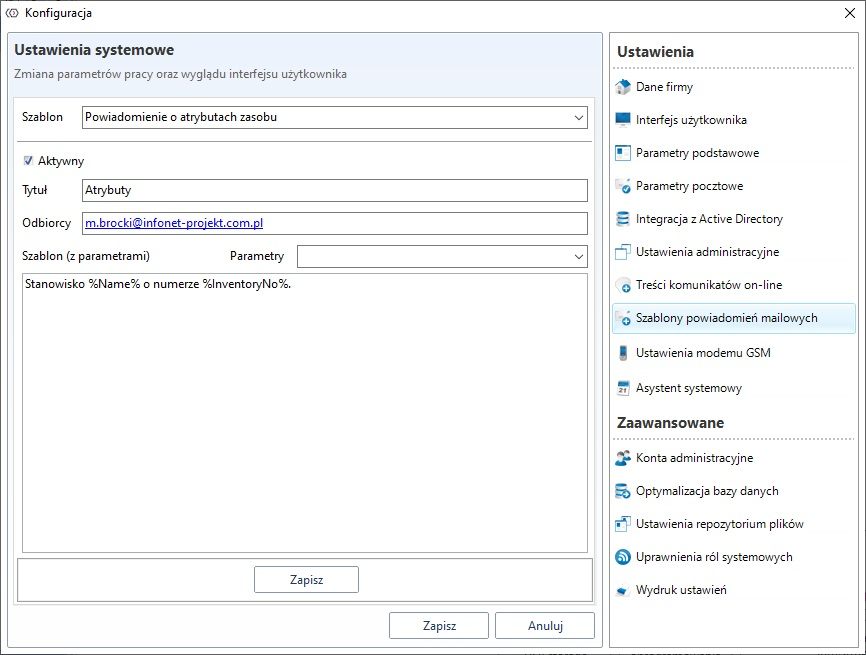
Task: Click the Optymalizacja bazy danych icon
Action: 623,491
